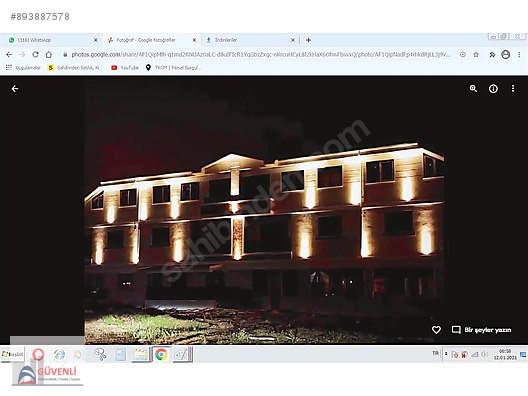The image size is (528, 396).
Task: Go back with the Google Photos arrow
Action: pyautogui.click(x=15, y=89)
